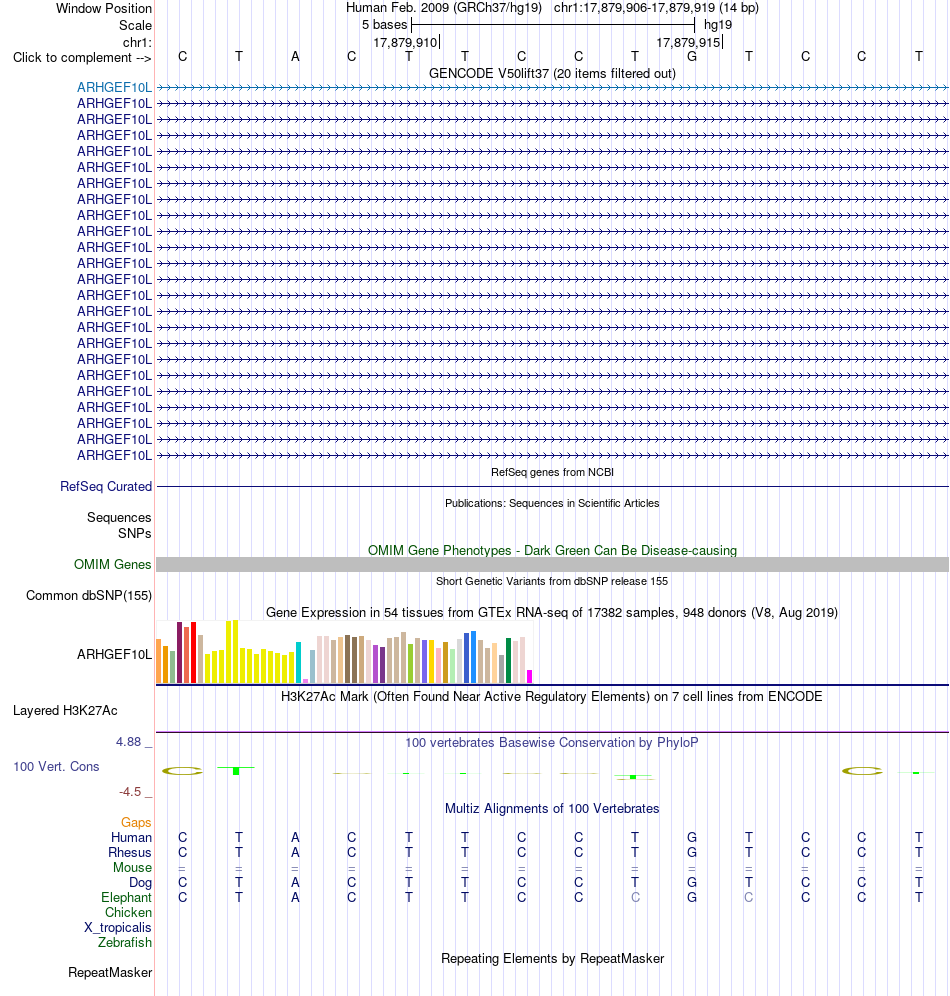This screenshot has width=950, height=996.
Task: Open the OMIM Gene Phenotypes track title
Action: point(552,550)
